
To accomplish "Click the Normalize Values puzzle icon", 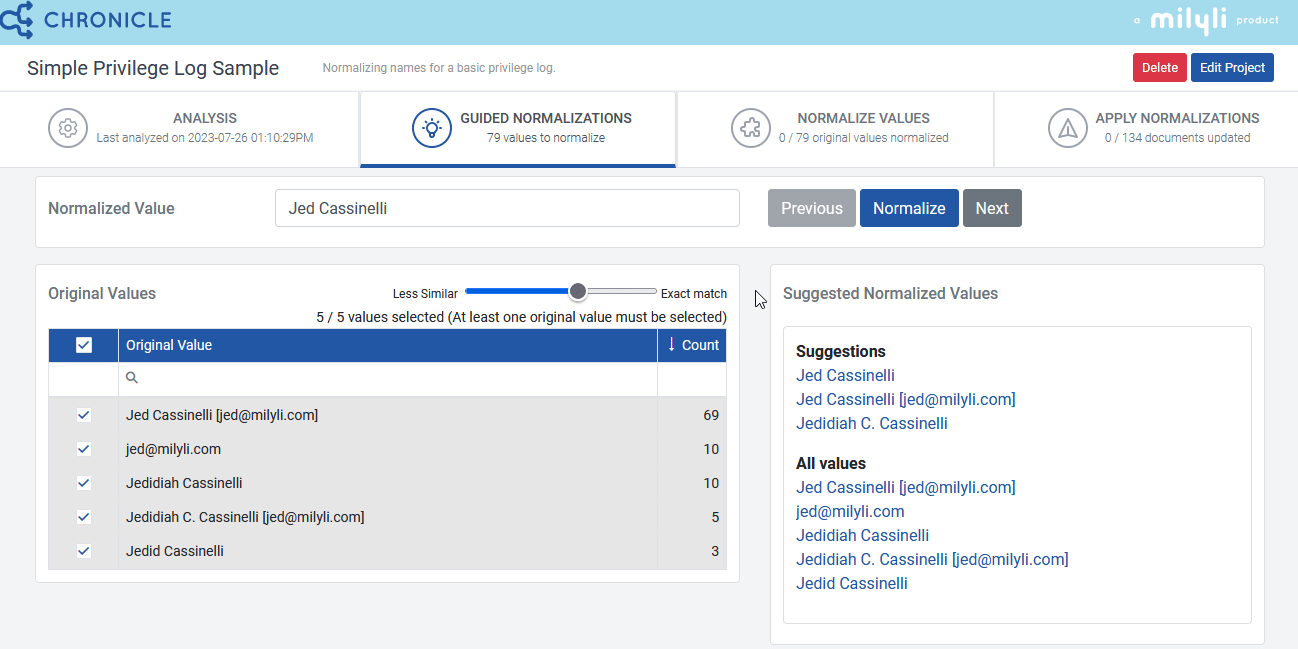I will 751,128.
